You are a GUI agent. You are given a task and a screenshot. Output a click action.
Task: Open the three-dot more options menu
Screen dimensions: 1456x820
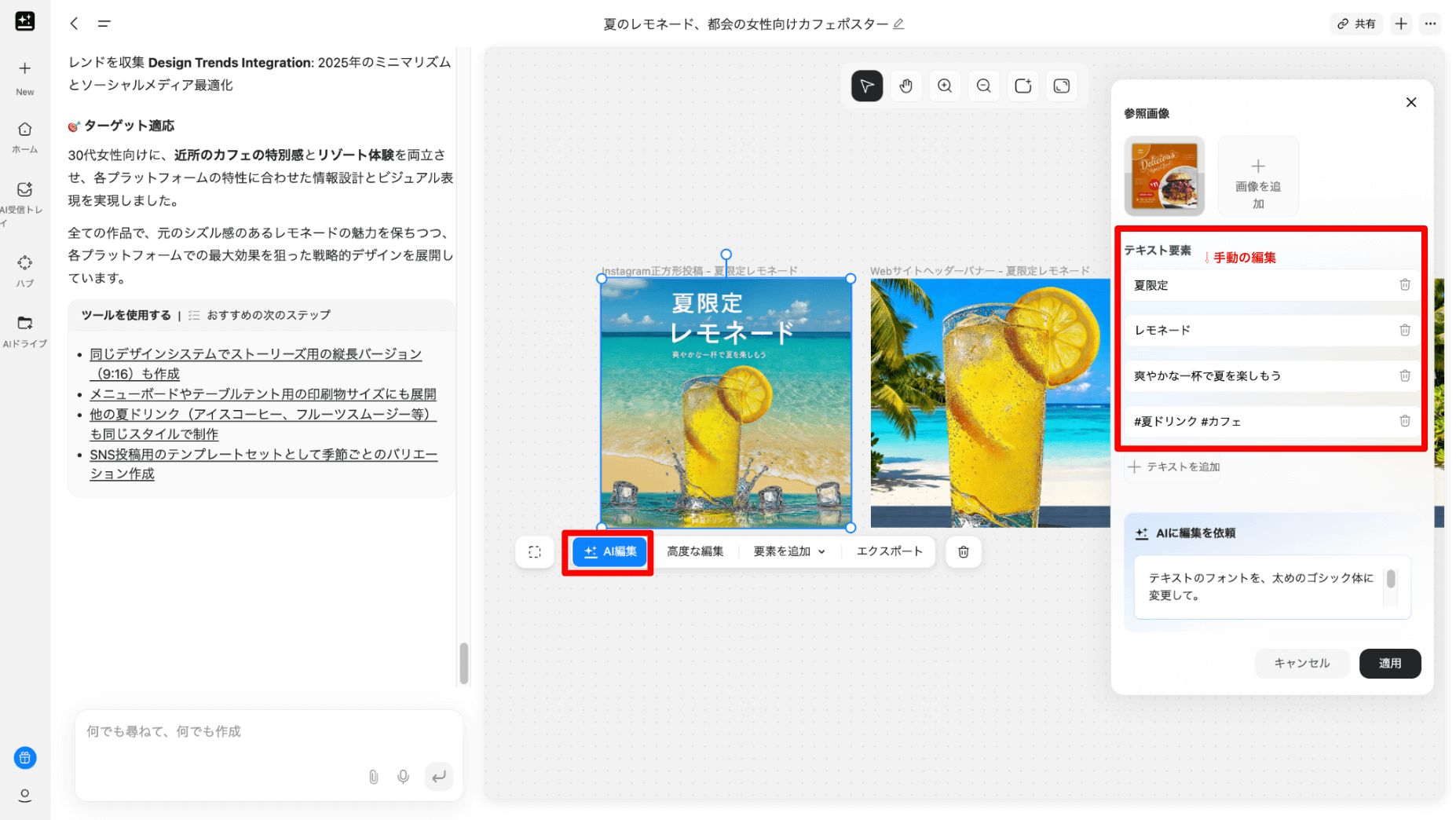point(1430,24)
